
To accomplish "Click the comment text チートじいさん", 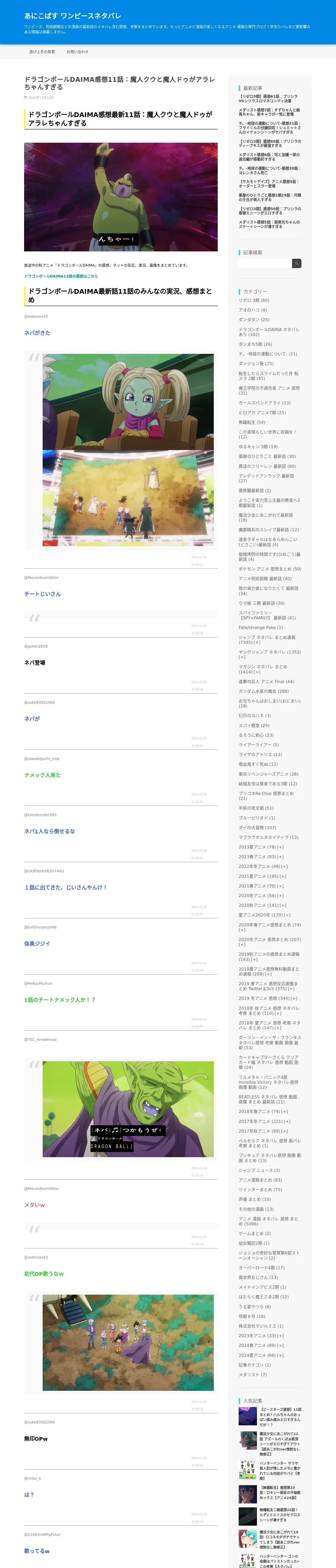I will tap(43, 593).
